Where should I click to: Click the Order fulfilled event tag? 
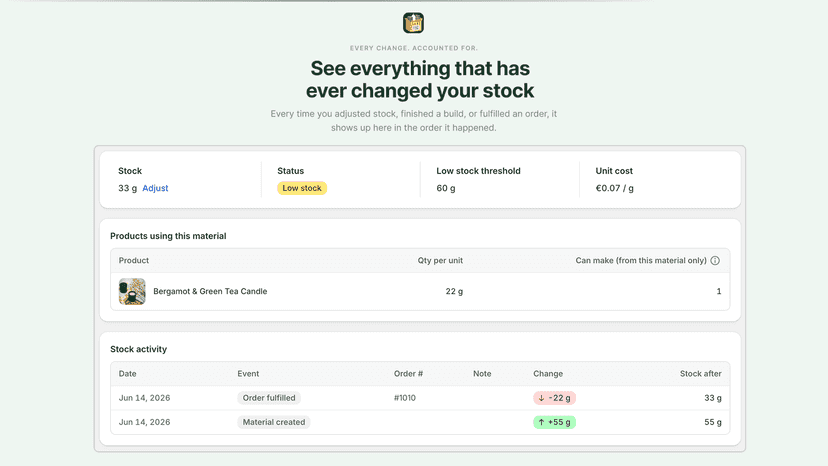[x=269, y=398]
